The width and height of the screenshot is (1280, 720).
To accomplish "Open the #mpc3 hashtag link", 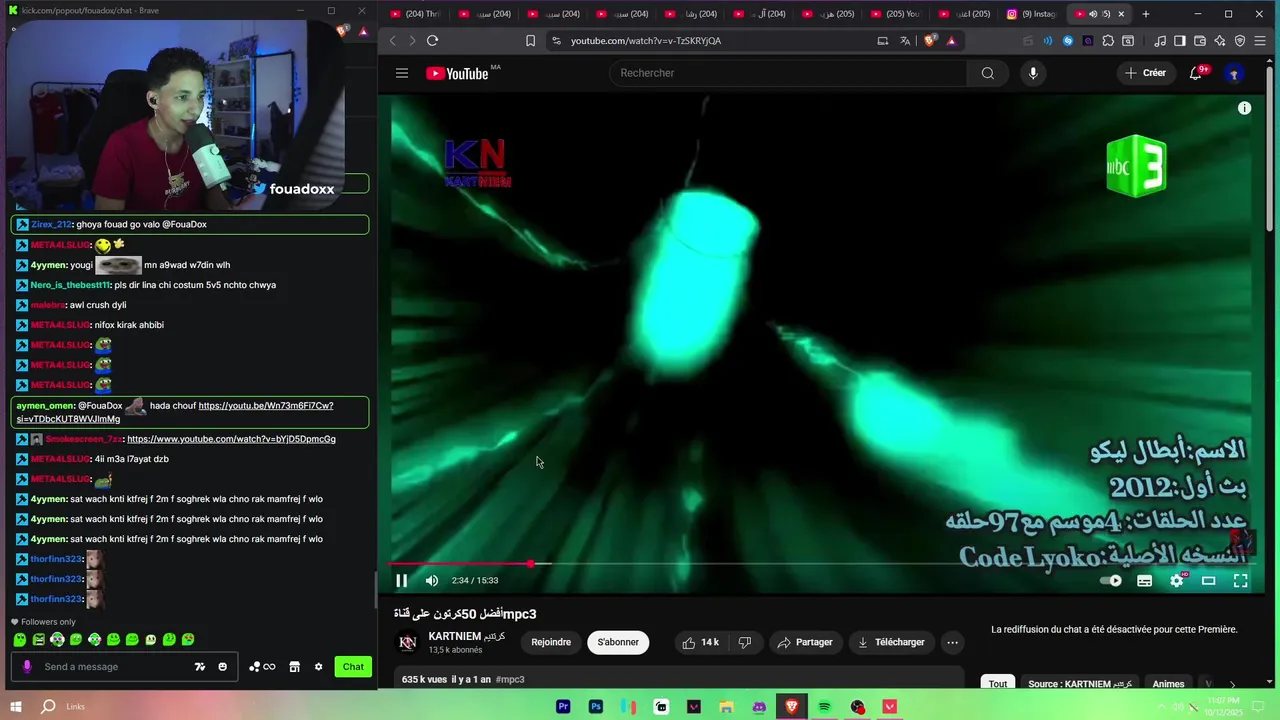I will tap(510, 679).
